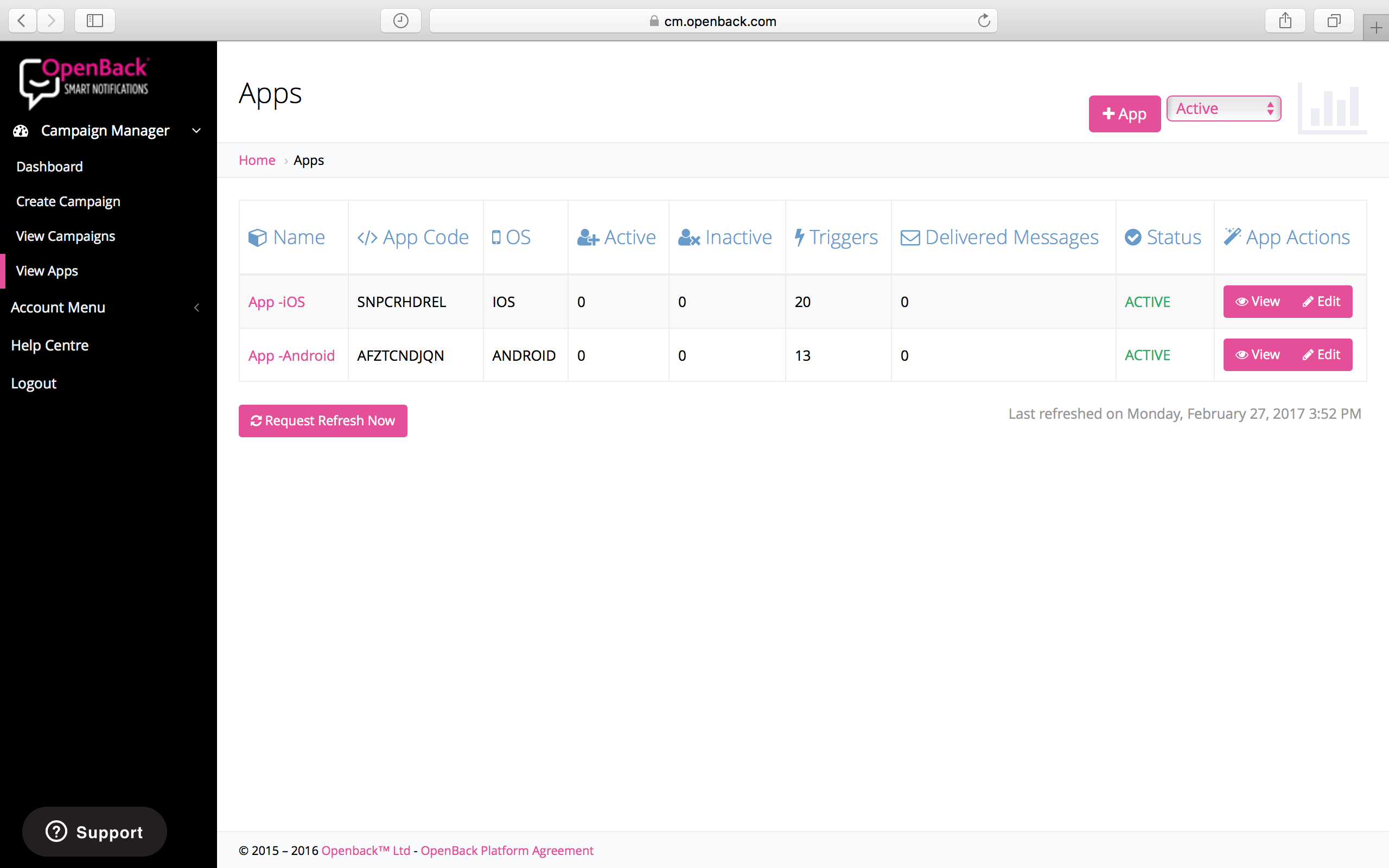Show all tabs overview icon

pos(1334,21)
